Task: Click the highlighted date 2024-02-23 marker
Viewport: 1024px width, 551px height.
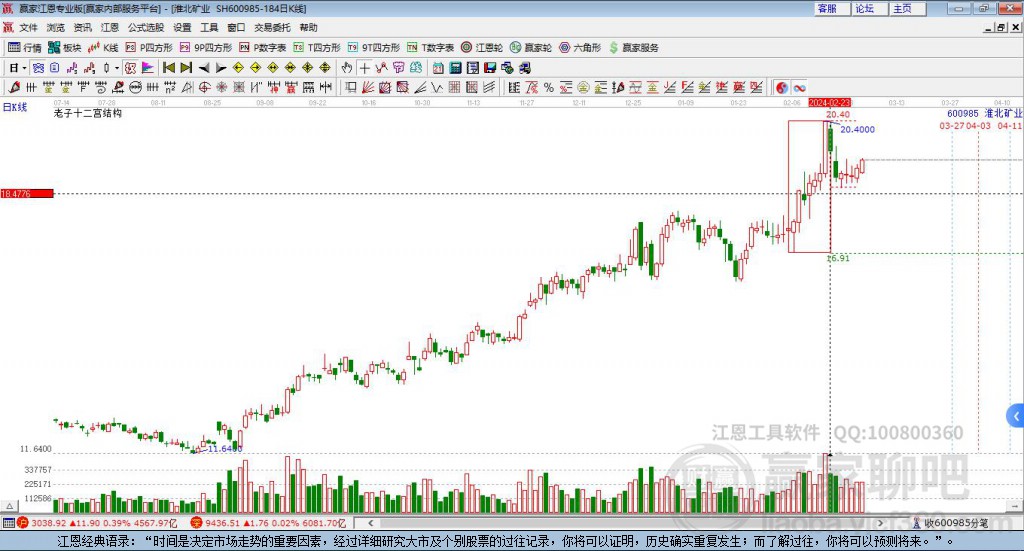Action: point(829,102)
